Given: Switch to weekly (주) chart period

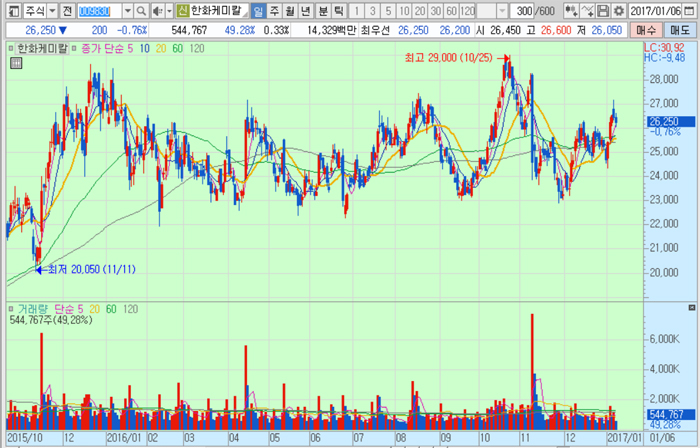Looking at the screenshot, I should point(275,10).
